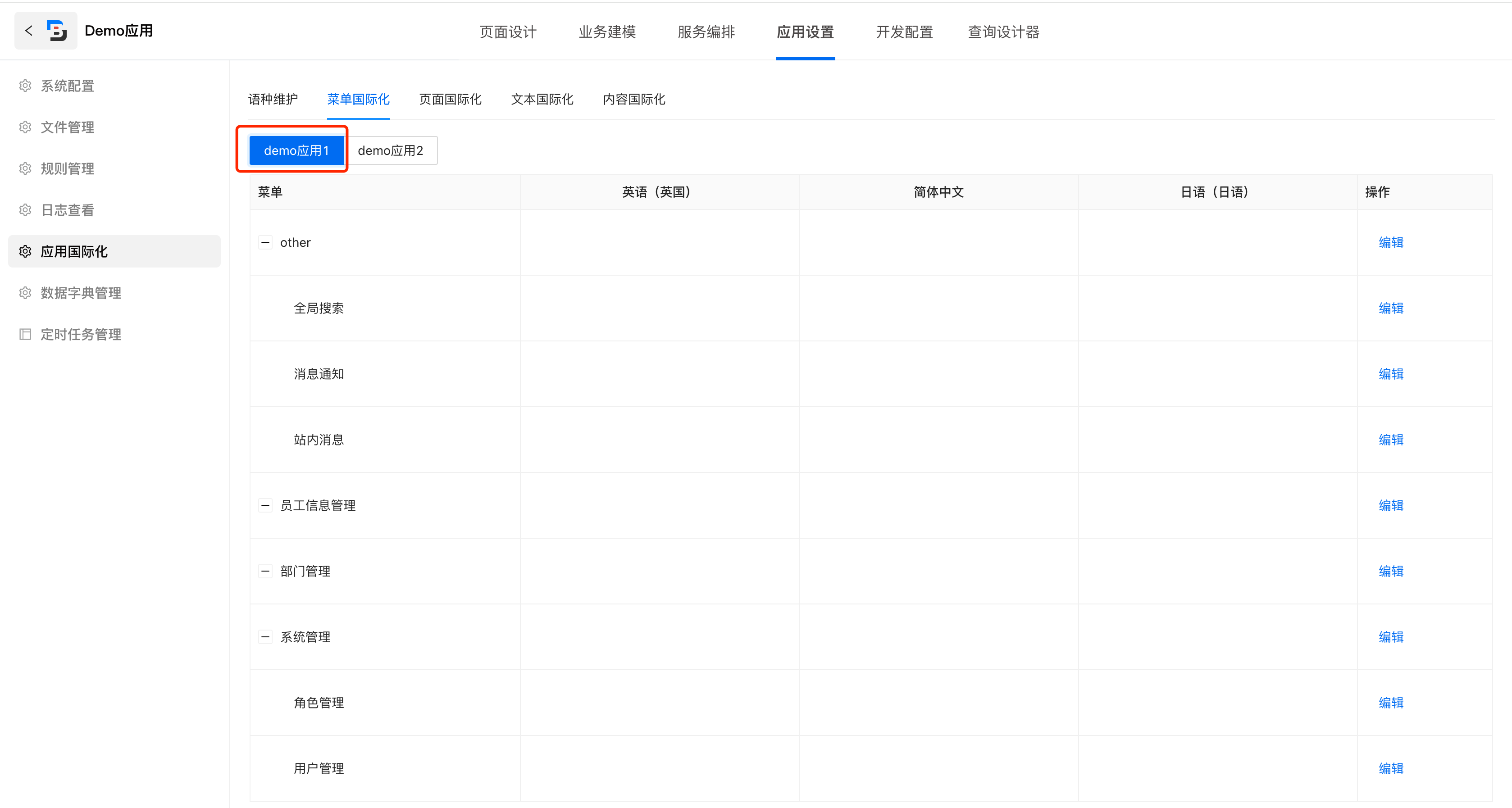The width and height of the screenshot is (1512, 808).
Task: Open 数据字典管理 in the sidebar
Action: click(x=114, y=293)
